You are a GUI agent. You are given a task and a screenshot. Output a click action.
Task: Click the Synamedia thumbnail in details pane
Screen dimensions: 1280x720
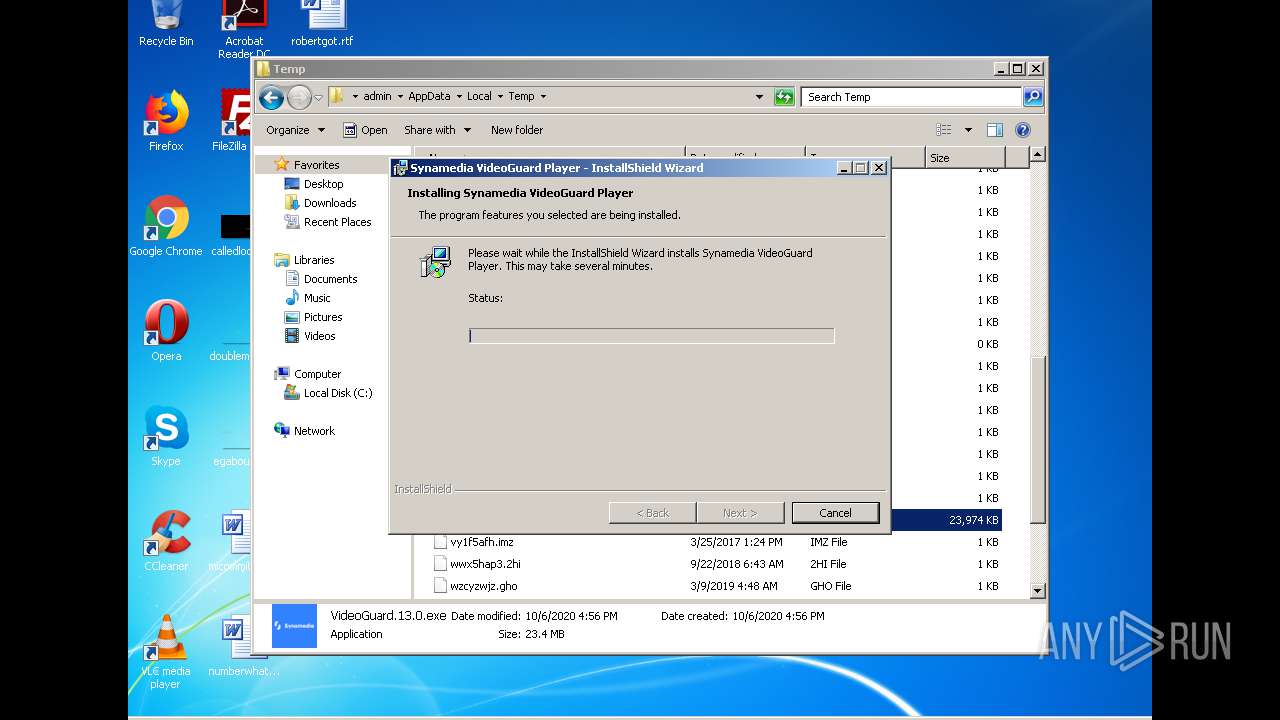point(294,626)
